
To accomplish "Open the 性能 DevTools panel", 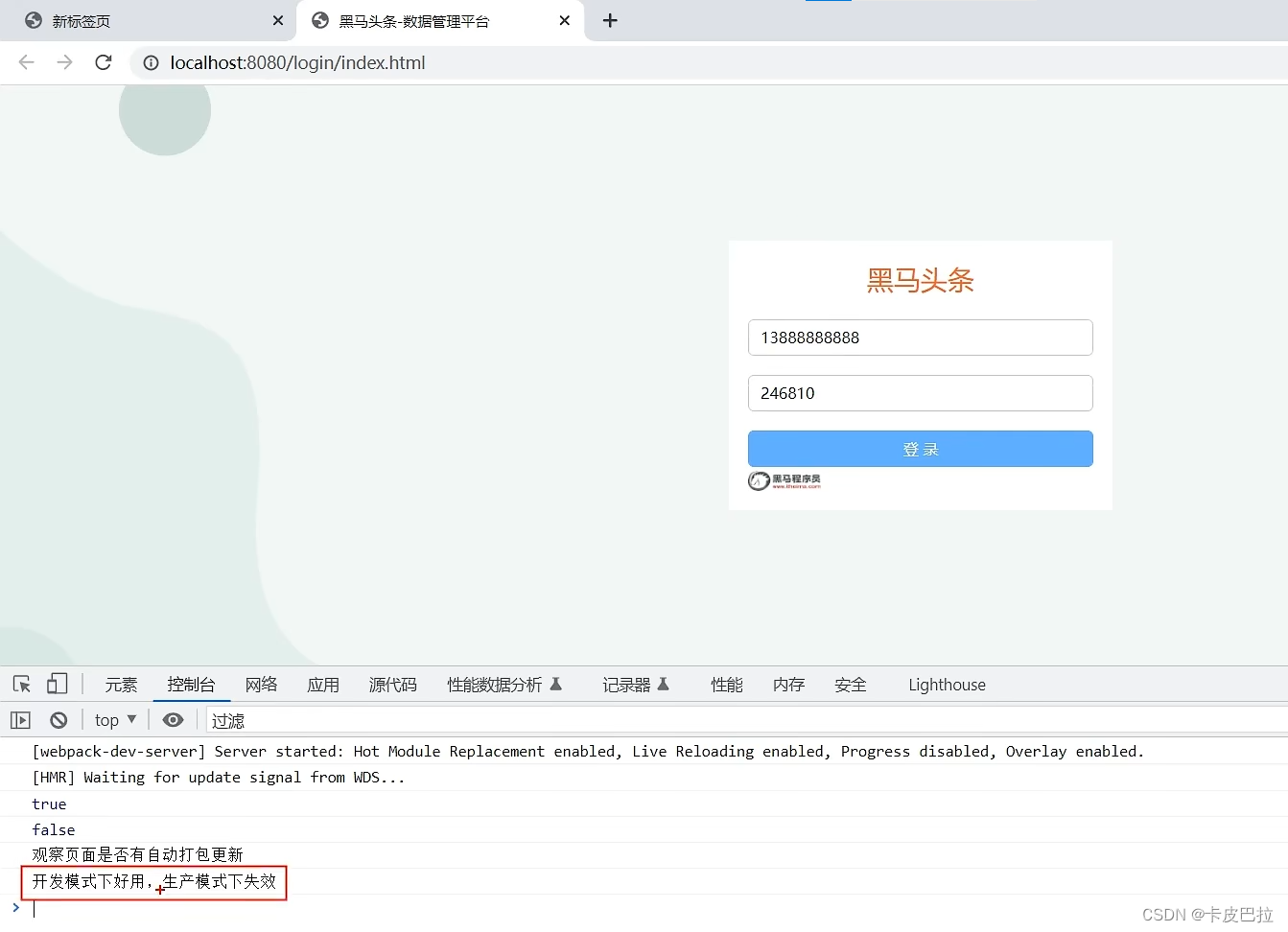I will coord(726,685).
